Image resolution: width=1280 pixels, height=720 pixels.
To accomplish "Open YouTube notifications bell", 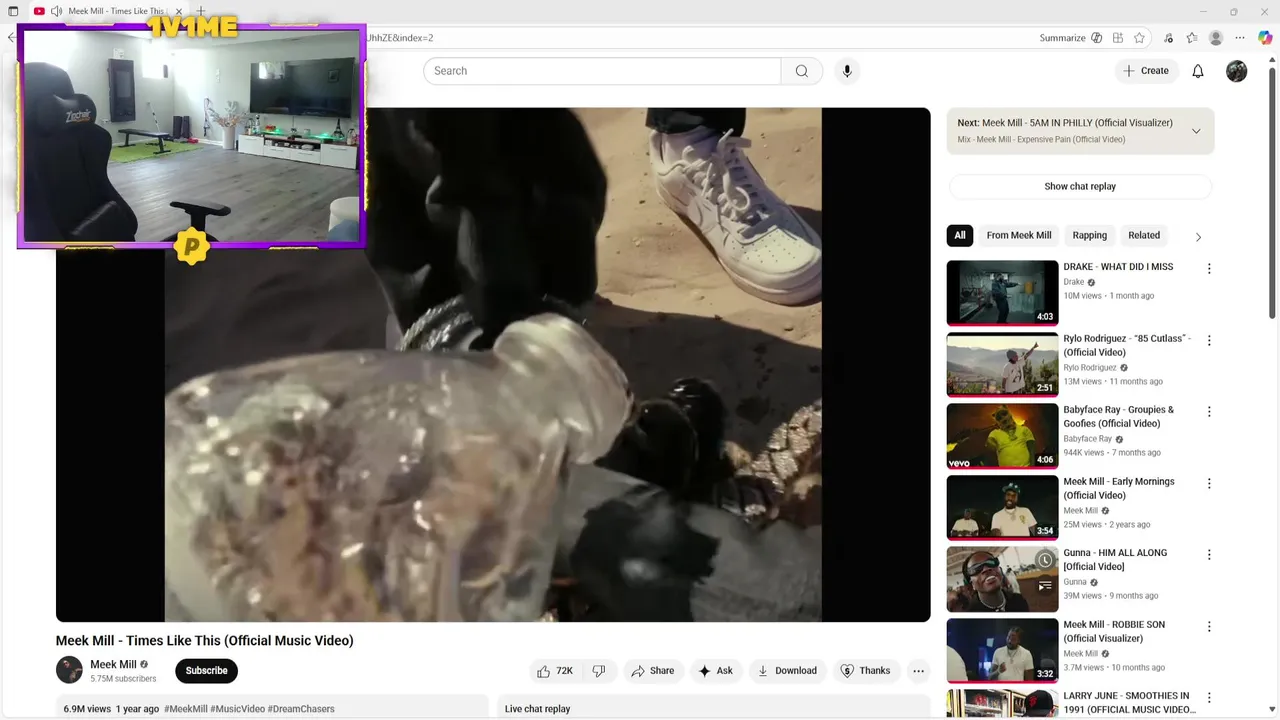I will 1198,71.
